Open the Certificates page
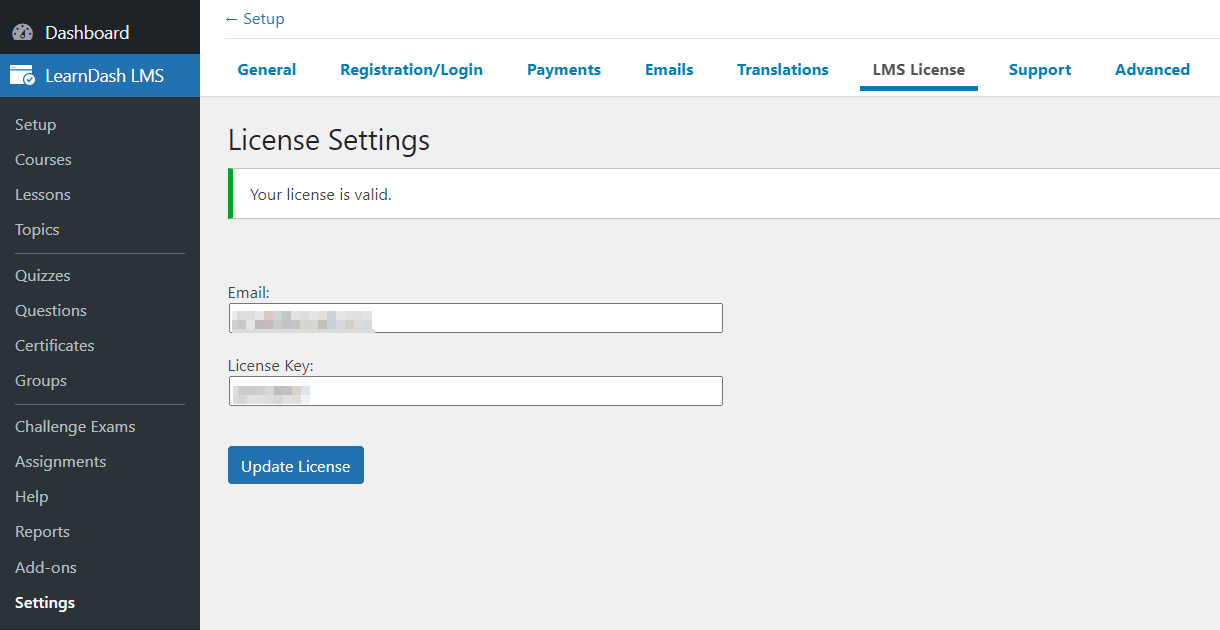Viewport: 1220px width, 630px height. pos(55,346)
